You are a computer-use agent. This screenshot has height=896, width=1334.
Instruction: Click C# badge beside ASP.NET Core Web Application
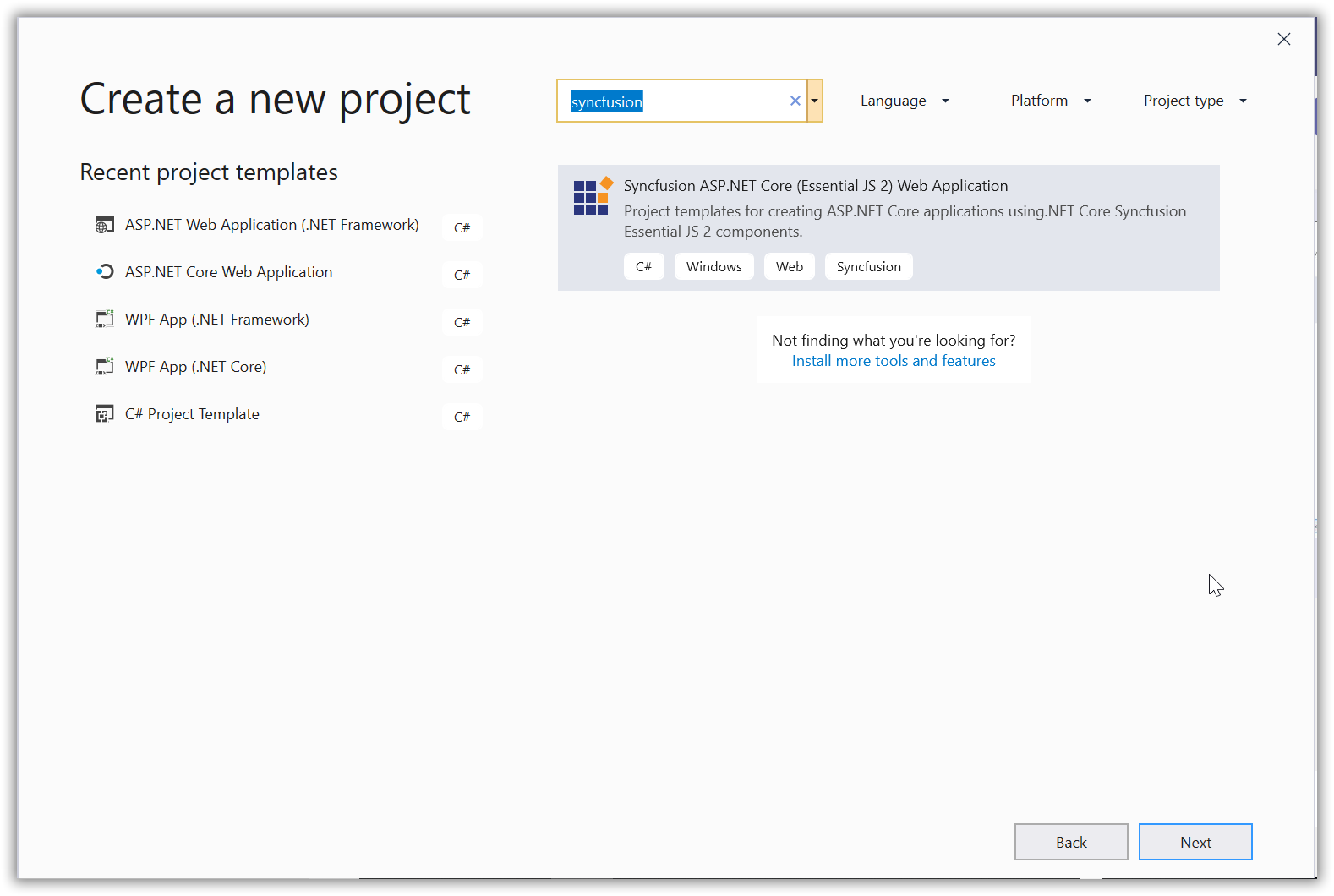click(462, 275)
